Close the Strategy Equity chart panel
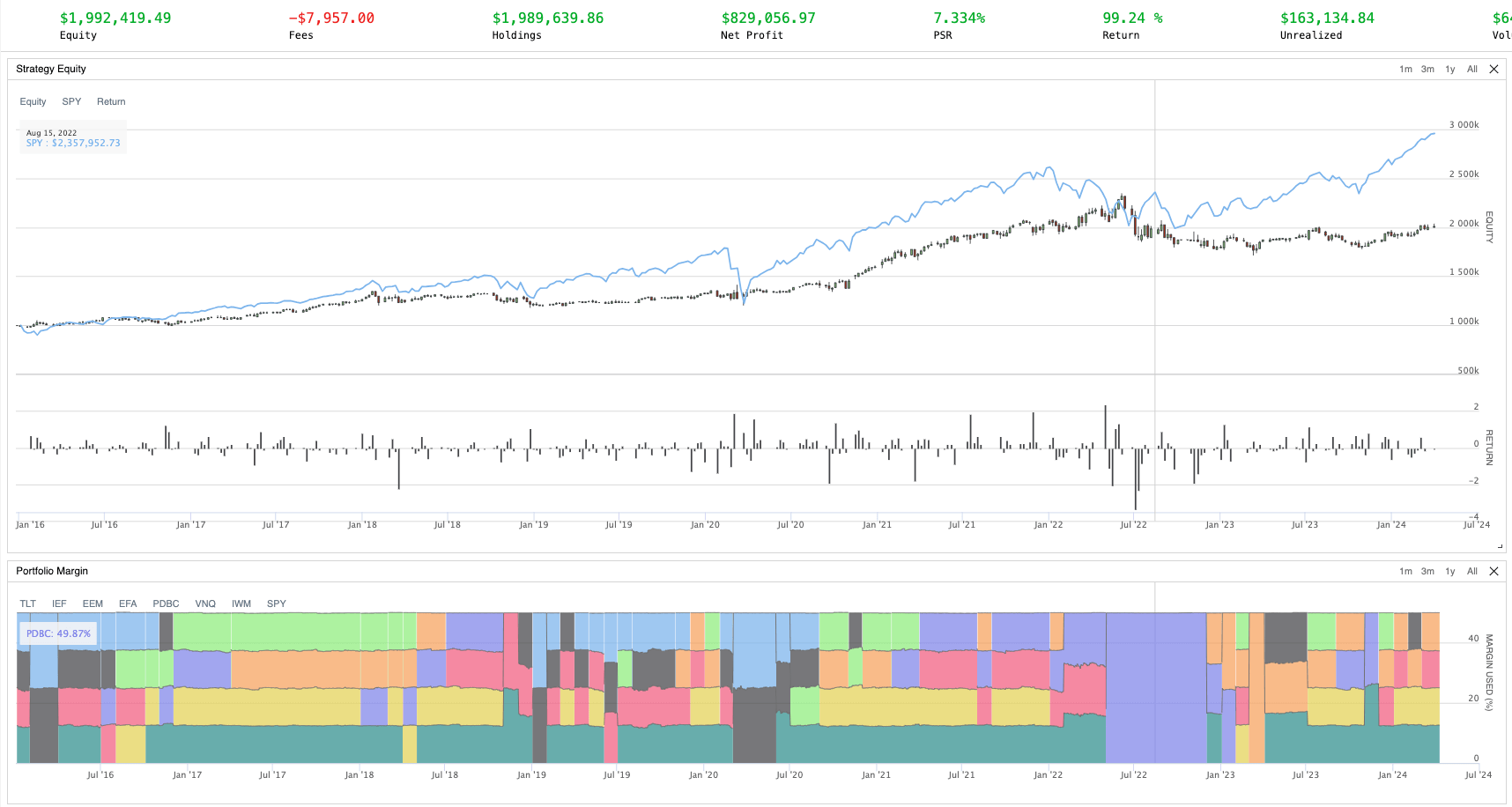The height and width of the screenshot is (807, 1512). click(x=1493, y=70)
